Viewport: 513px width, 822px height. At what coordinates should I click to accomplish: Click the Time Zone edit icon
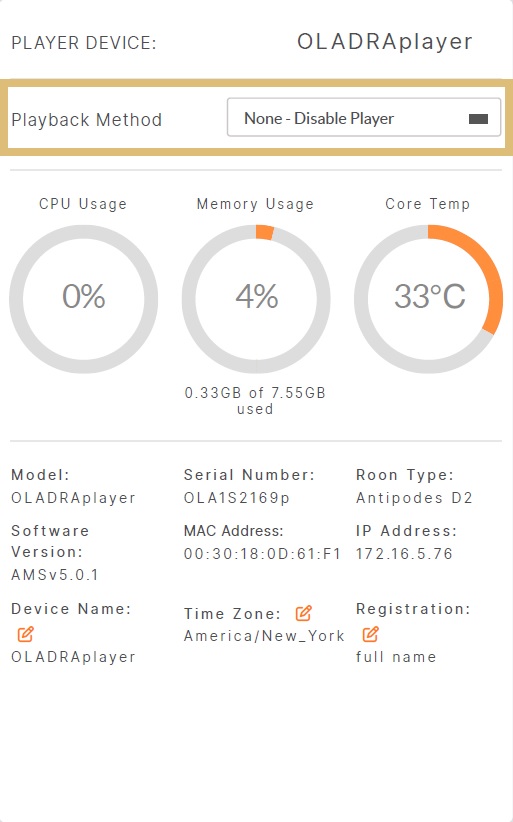(x=303, y=613)
